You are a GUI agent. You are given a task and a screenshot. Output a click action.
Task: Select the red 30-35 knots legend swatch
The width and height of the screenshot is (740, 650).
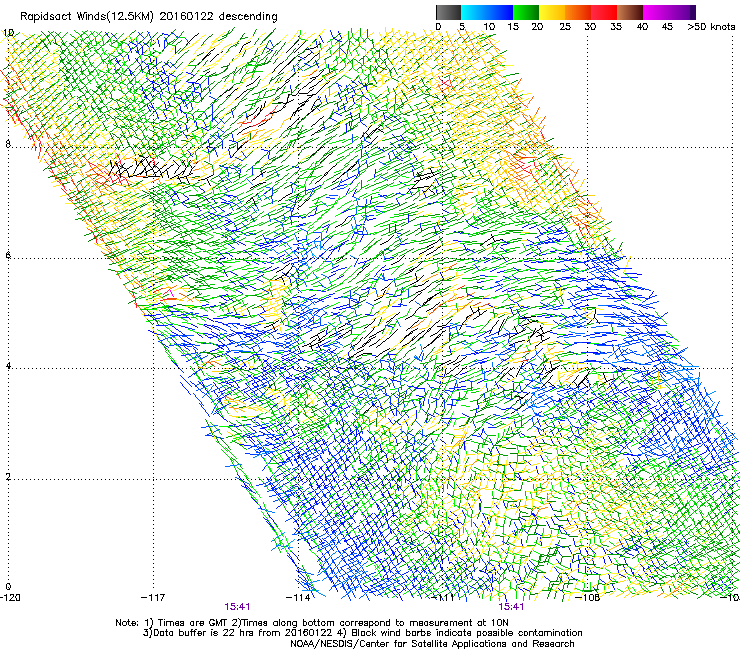pyautogui.click(x=604, y=12)
